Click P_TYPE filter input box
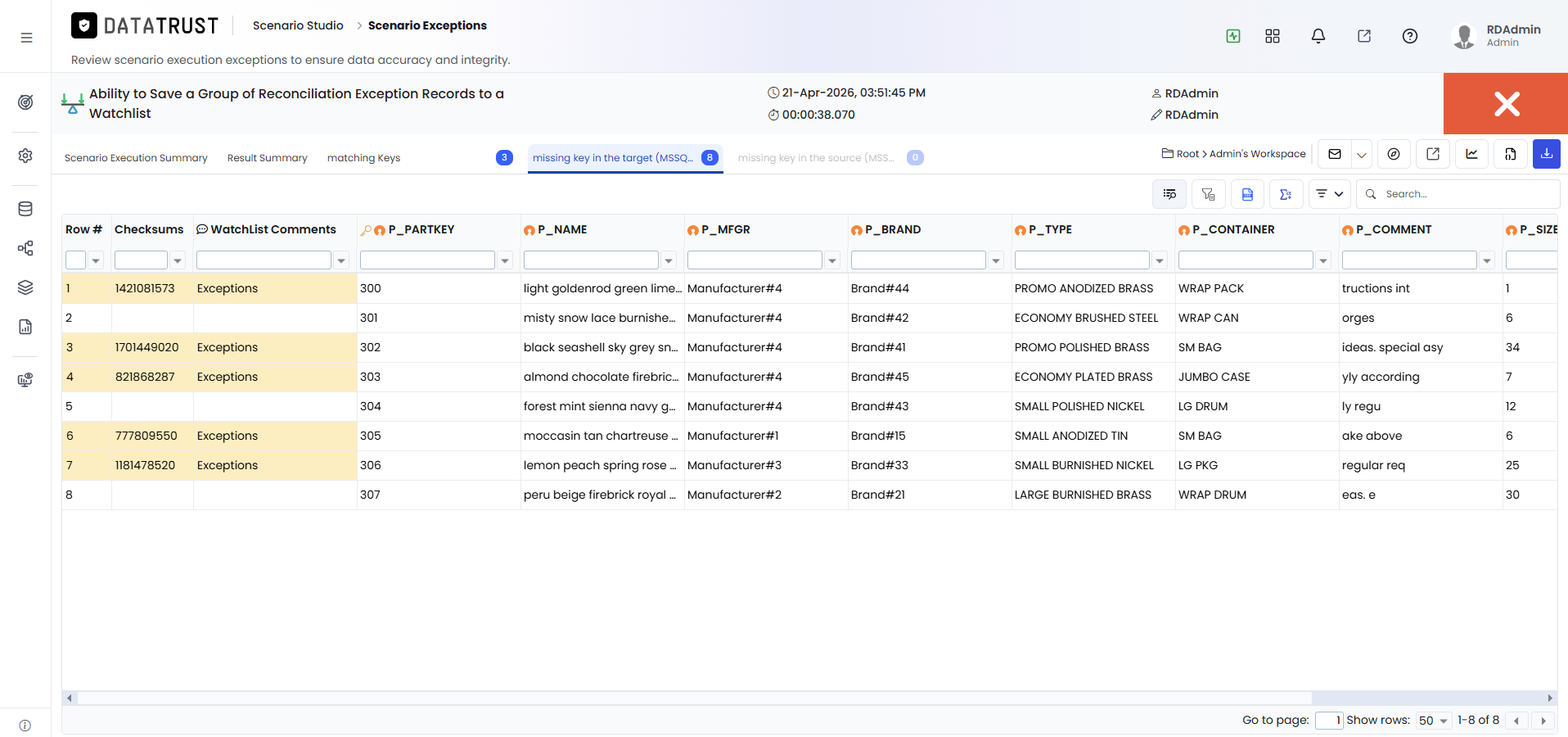The width and height of the screenshot is (1568, 737). point(1082,260)
